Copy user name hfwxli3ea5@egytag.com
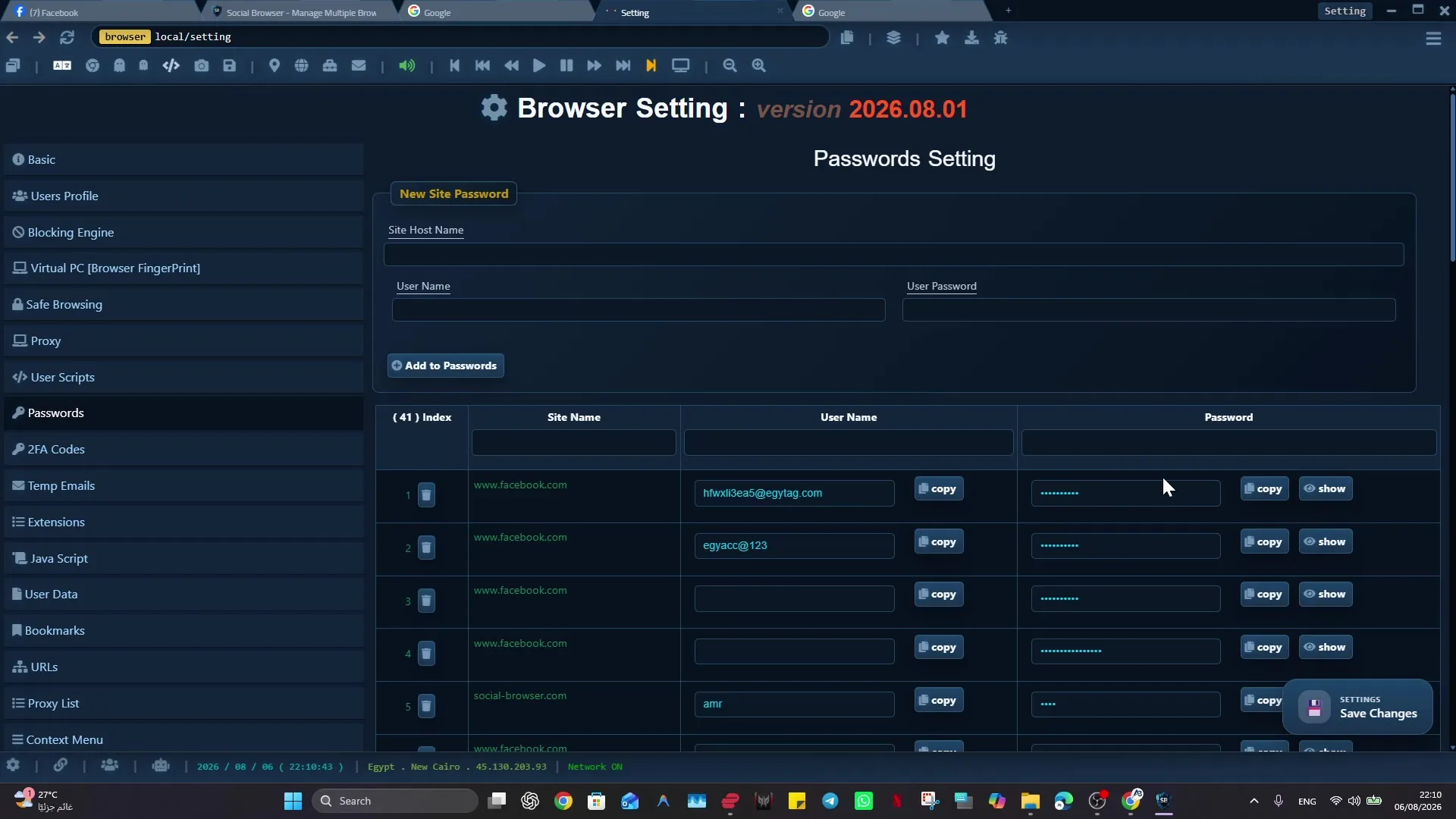The height and width of the screenshot is (819, 1456). point(939,488)
